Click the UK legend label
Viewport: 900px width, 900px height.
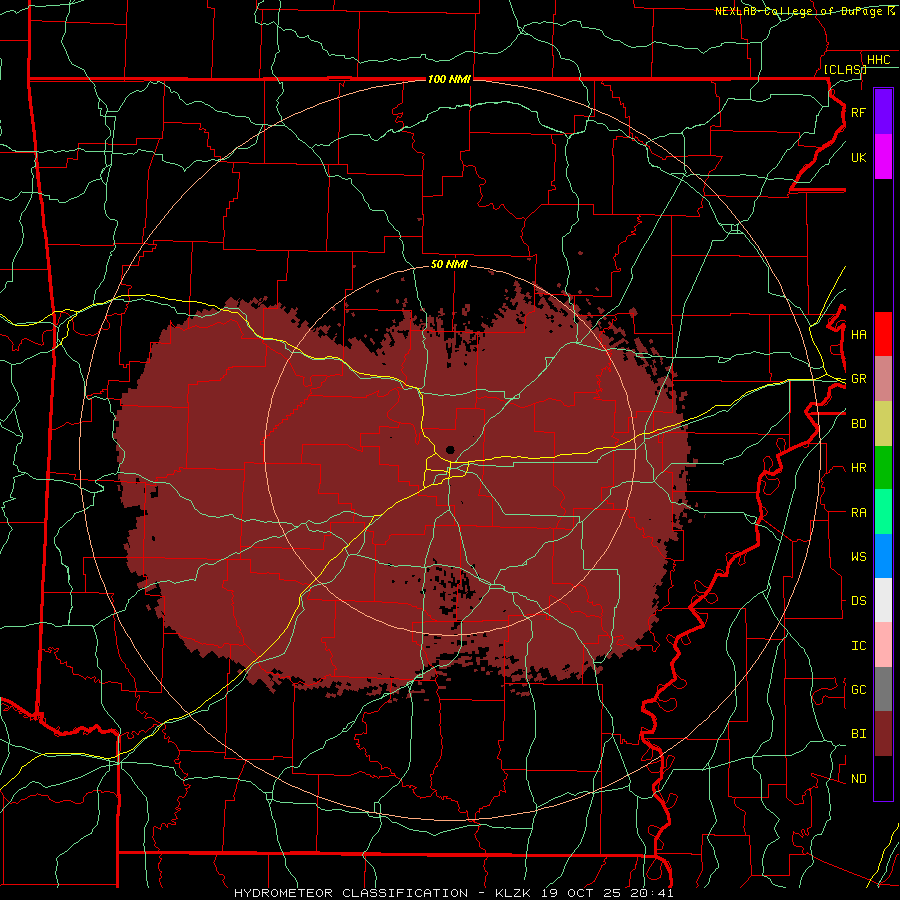tap(858, 157)
